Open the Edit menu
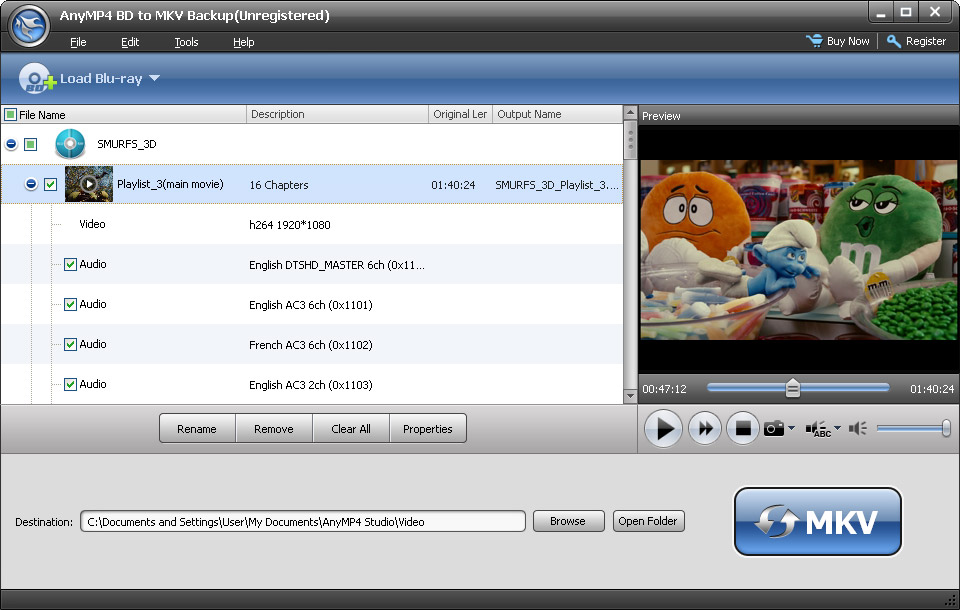This screenshot has height=610, width=960. [130, 42]
